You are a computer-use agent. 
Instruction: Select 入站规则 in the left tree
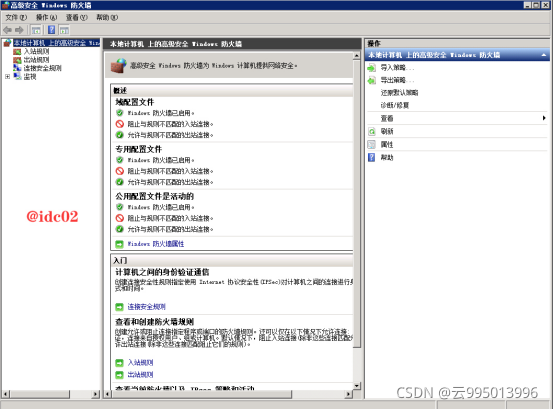pyautogui.click(x=36, y=51)
